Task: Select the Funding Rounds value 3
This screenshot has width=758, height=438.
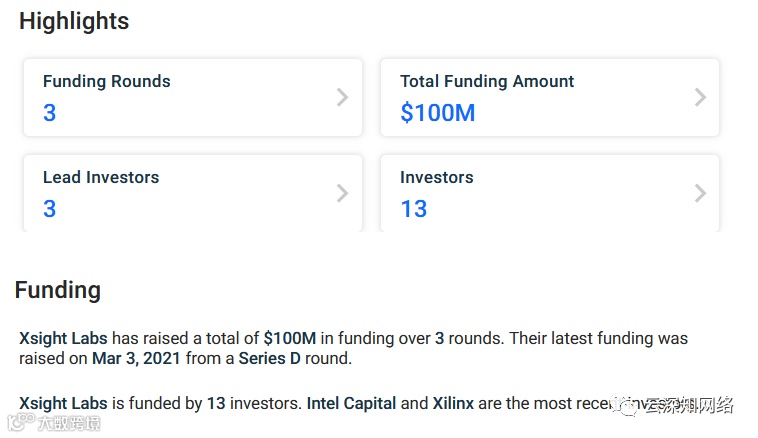Action: tap(50, 114)
